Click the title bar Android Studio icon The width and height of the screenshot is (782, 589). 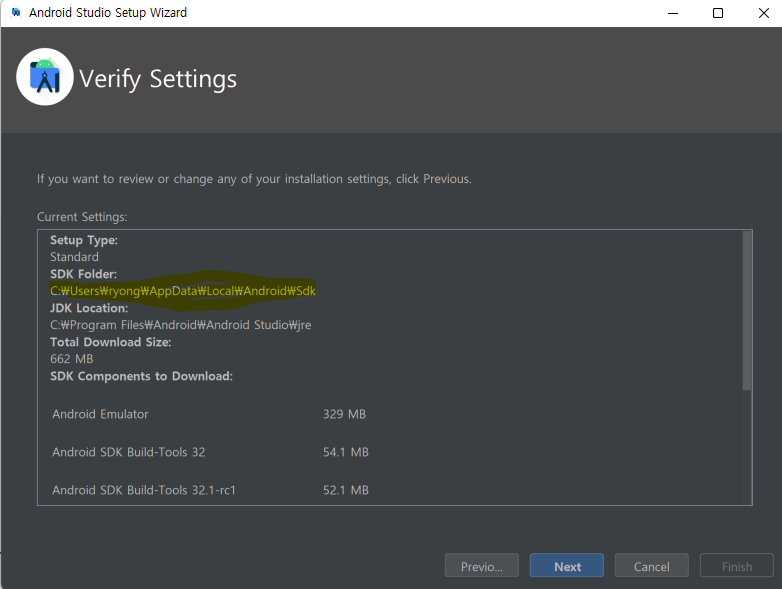(16, 12)
